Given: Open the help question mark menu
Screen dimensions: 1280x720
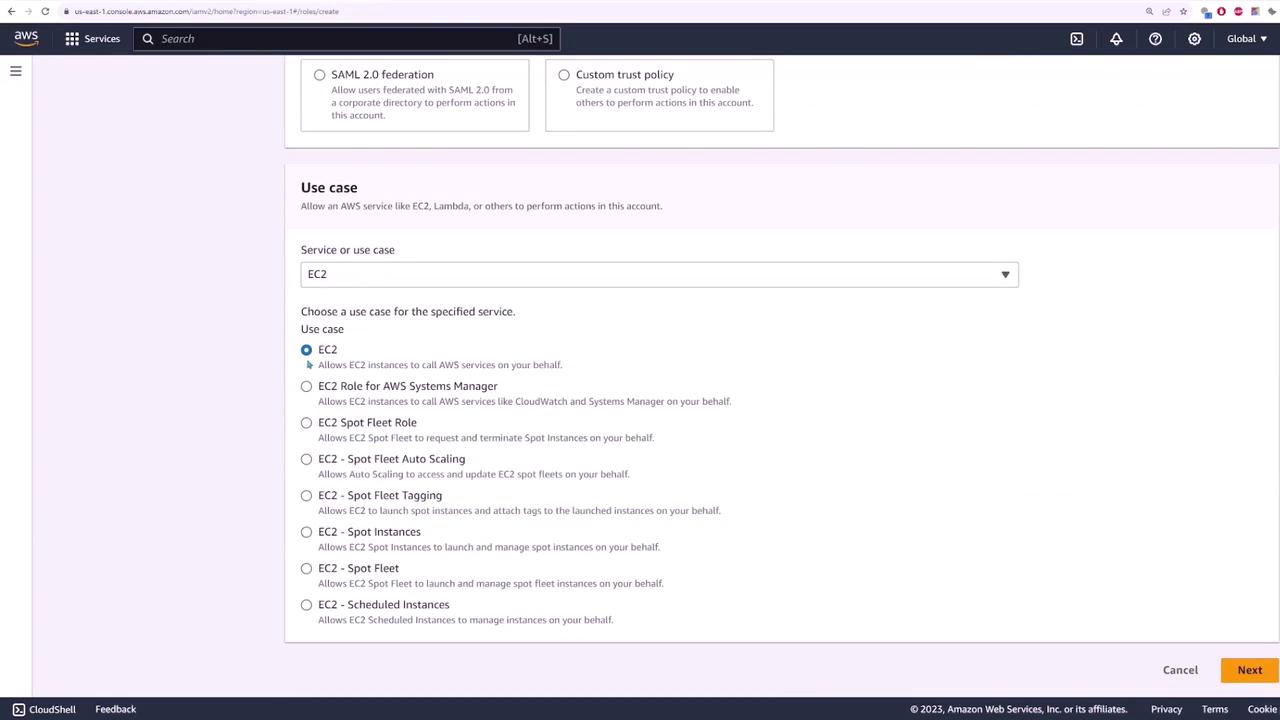Looking at the screenshot, I should pos(1155,39).
